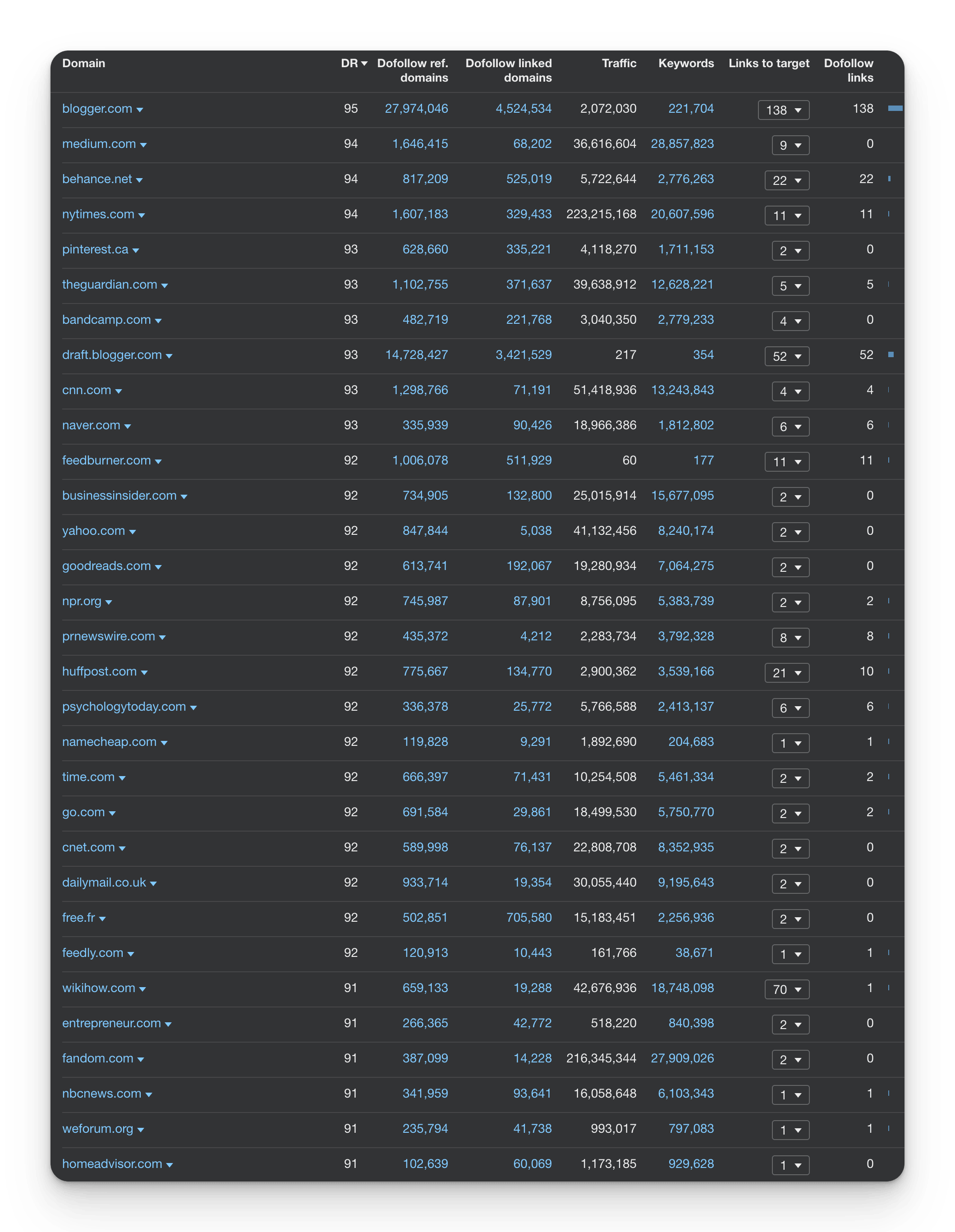Expand medium.com links to target 9 dropdown
This screenshot has width=955, height=1232.
(x=790, y=145)
